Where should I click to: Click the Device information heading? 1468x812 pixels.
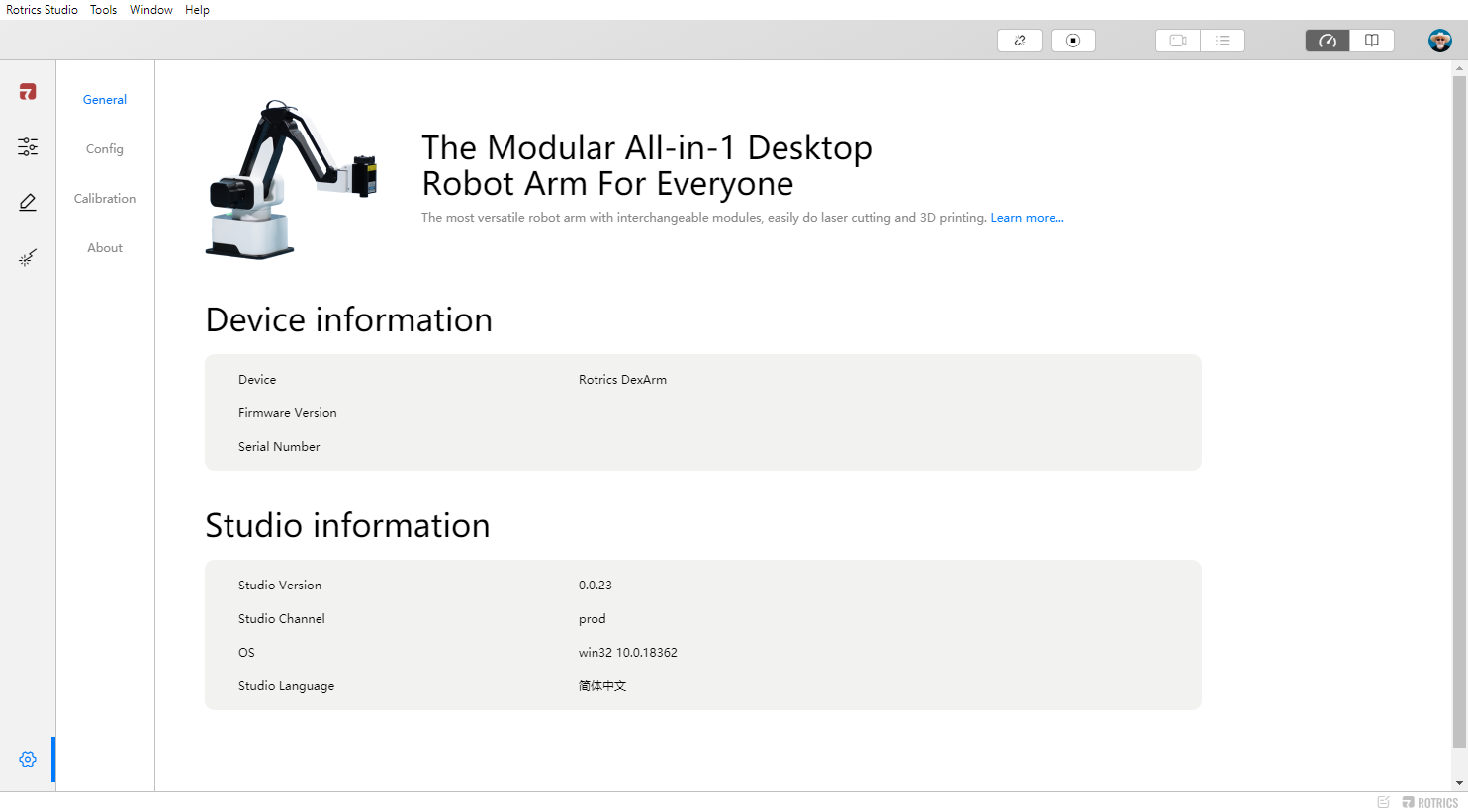[348, 320]
